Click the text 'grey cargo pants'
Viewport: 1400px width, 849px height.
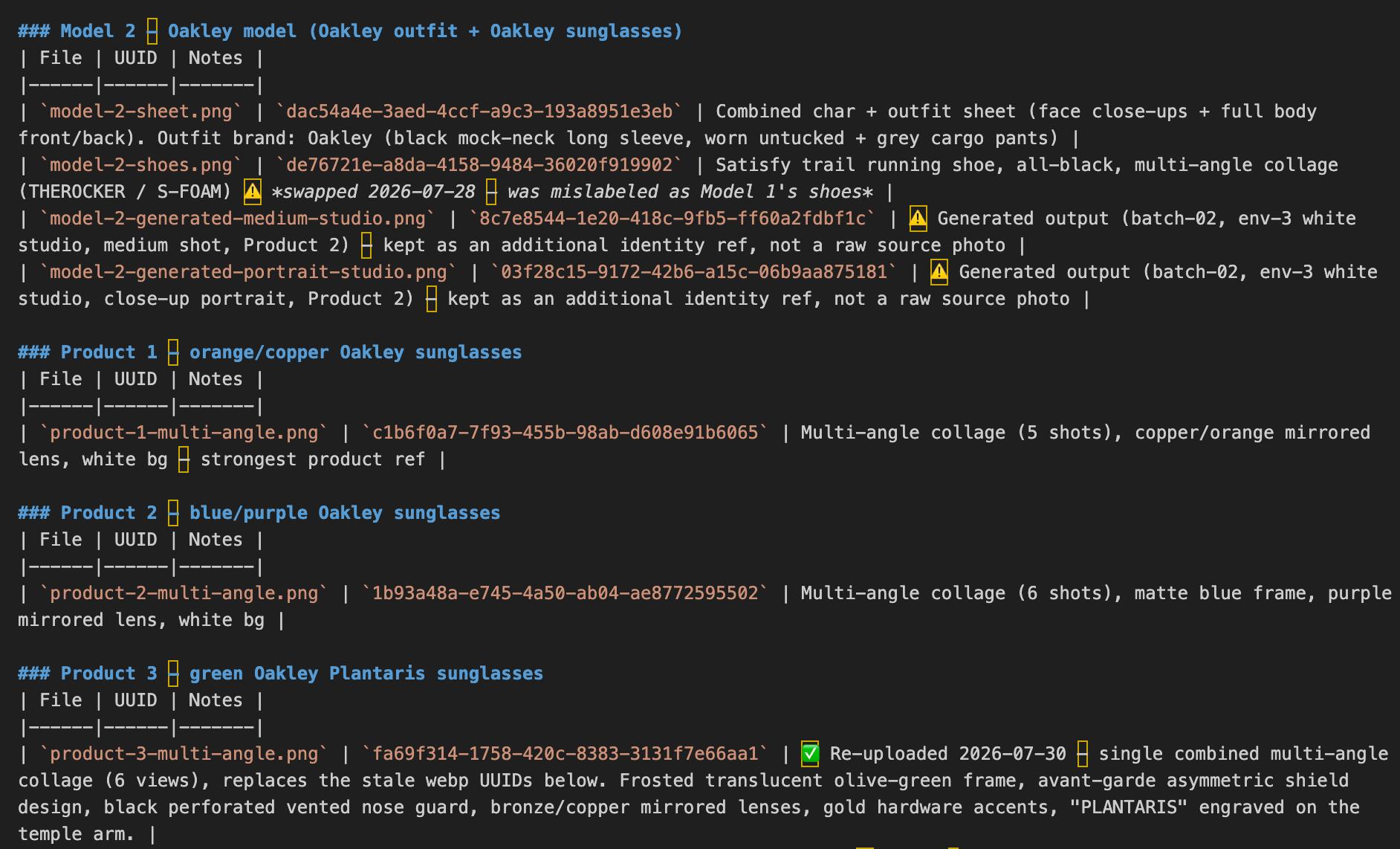pos(962,138)
